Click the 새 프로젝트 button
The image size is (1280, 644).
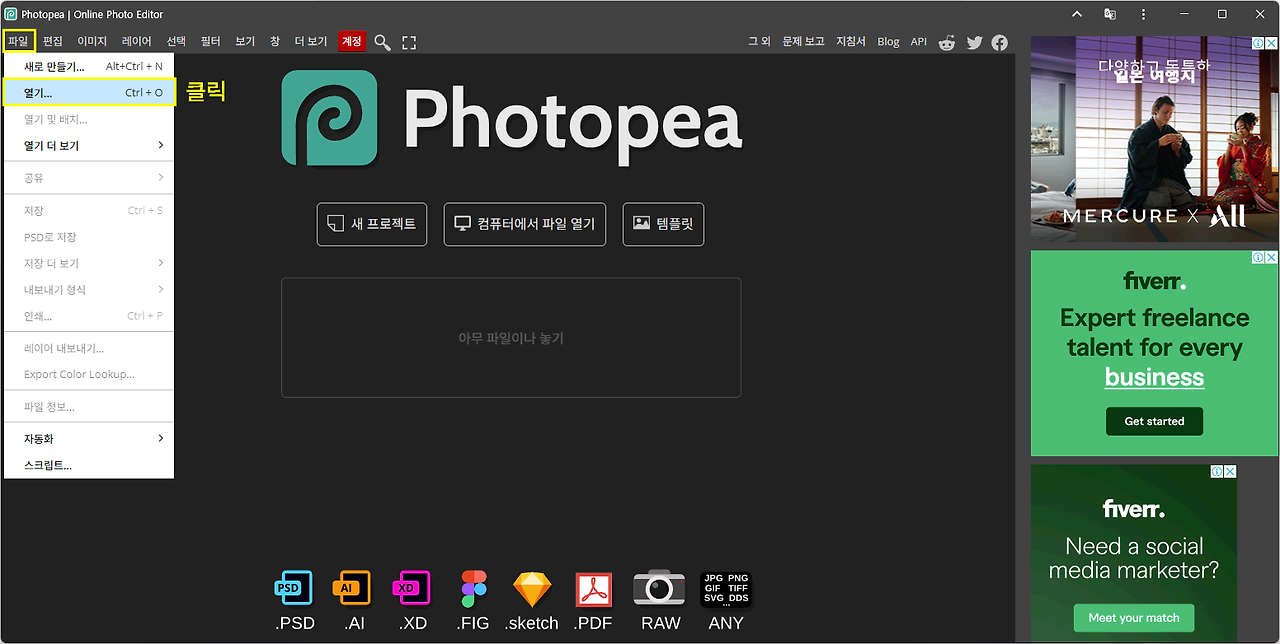[x=372, y=224]
